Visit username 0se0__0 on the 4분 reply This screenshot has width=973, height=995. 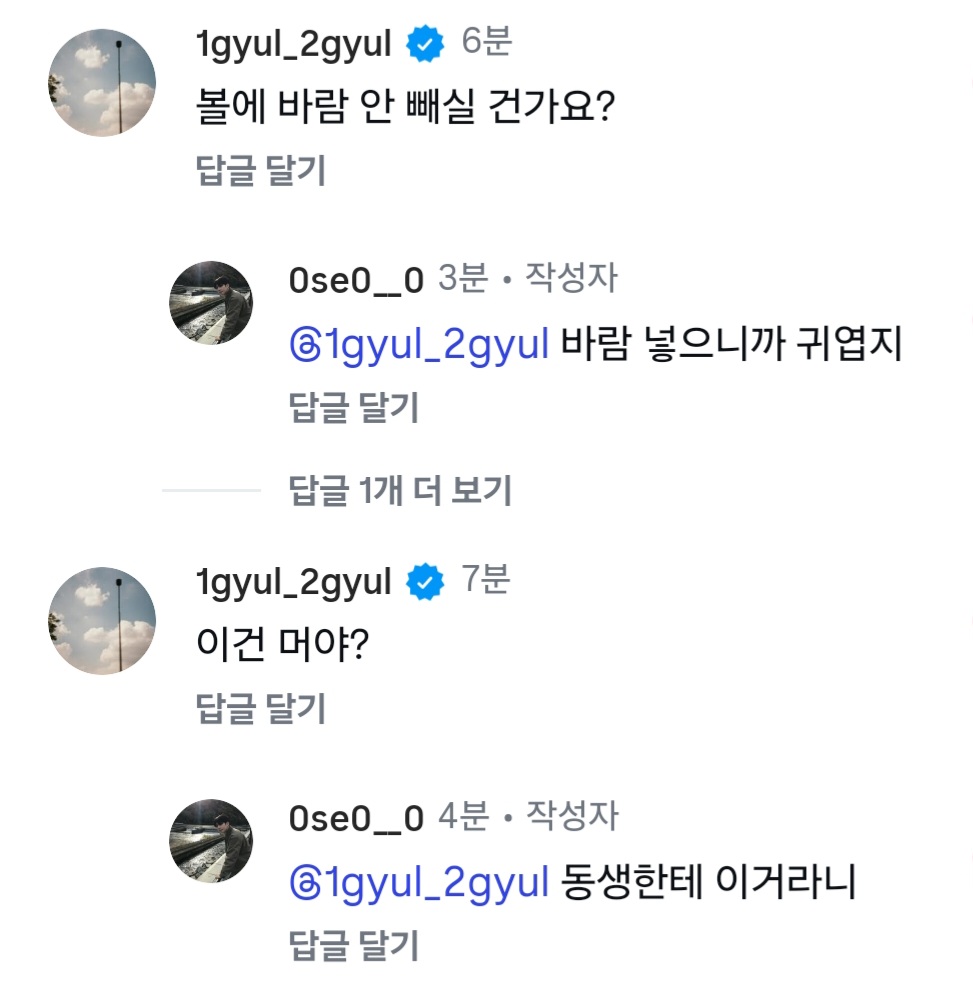pyautogui.click(x=356, y=818)
